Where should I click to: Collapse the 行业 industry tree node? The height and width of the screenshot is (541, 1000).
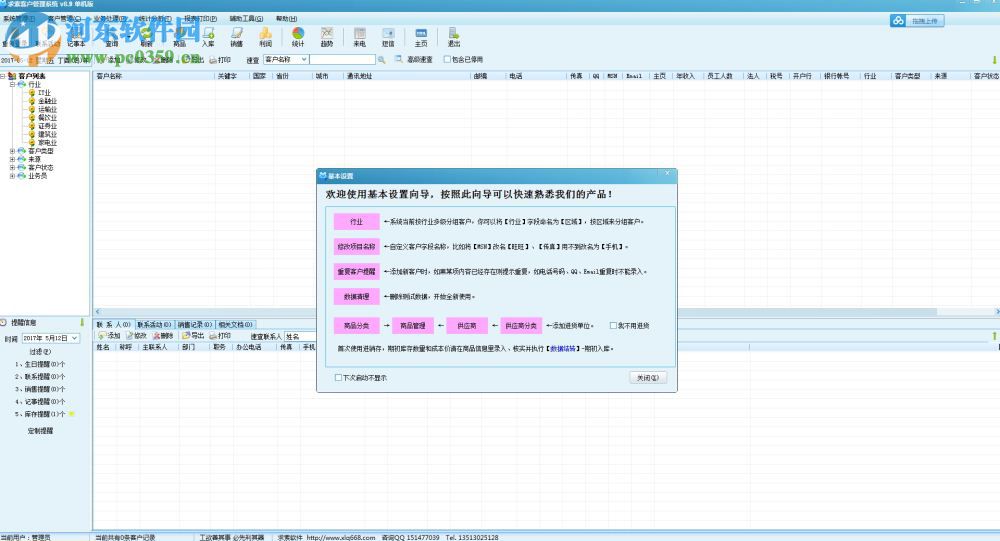(12, 84)
